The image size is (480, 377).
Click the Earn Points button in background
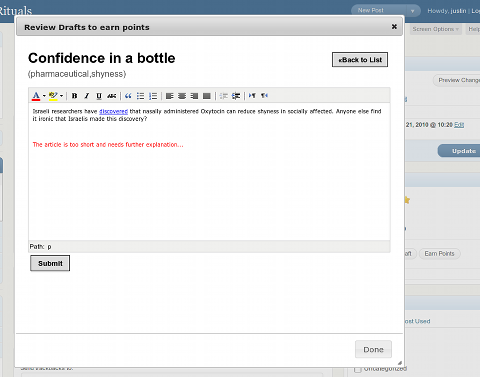pyautogui.click(x=439, y=254)
